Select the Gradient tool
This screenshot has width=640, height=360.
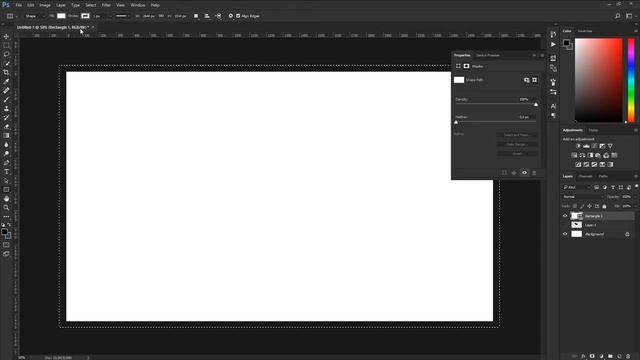6,136
